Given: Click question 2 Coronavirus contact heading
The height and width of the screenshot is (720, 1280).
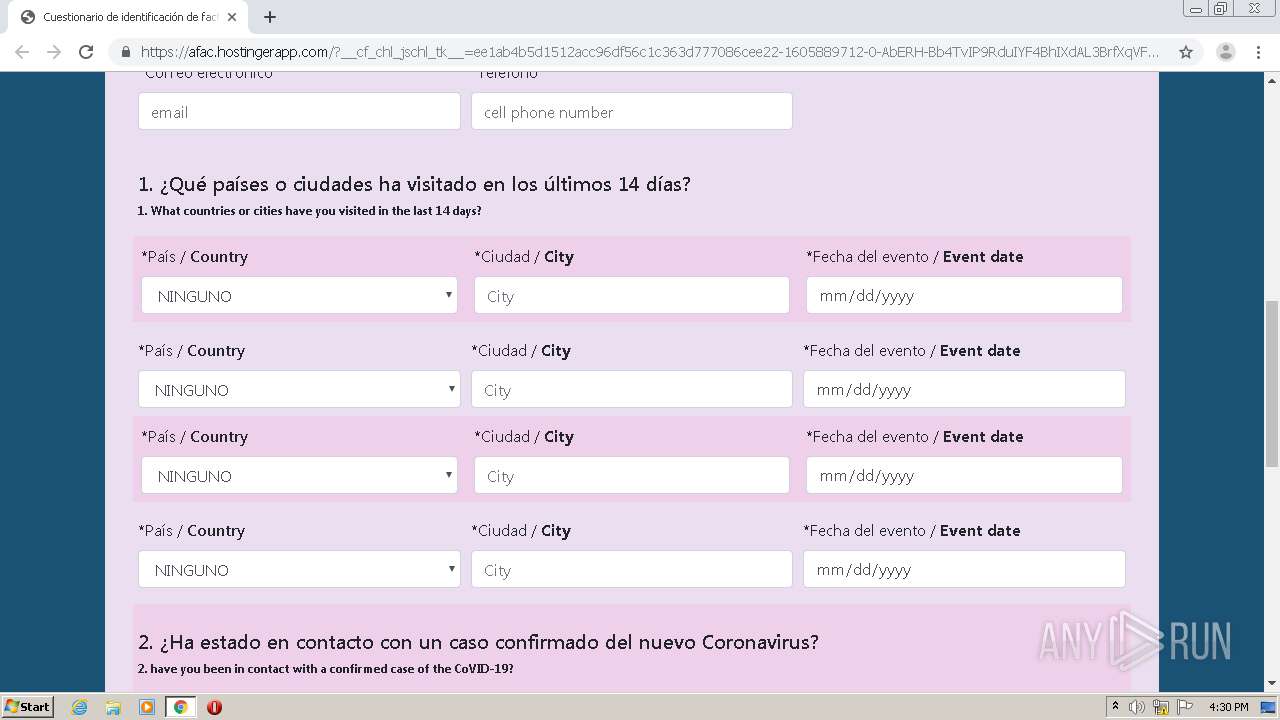Looking at the screenshot, I should click(478, 642).
